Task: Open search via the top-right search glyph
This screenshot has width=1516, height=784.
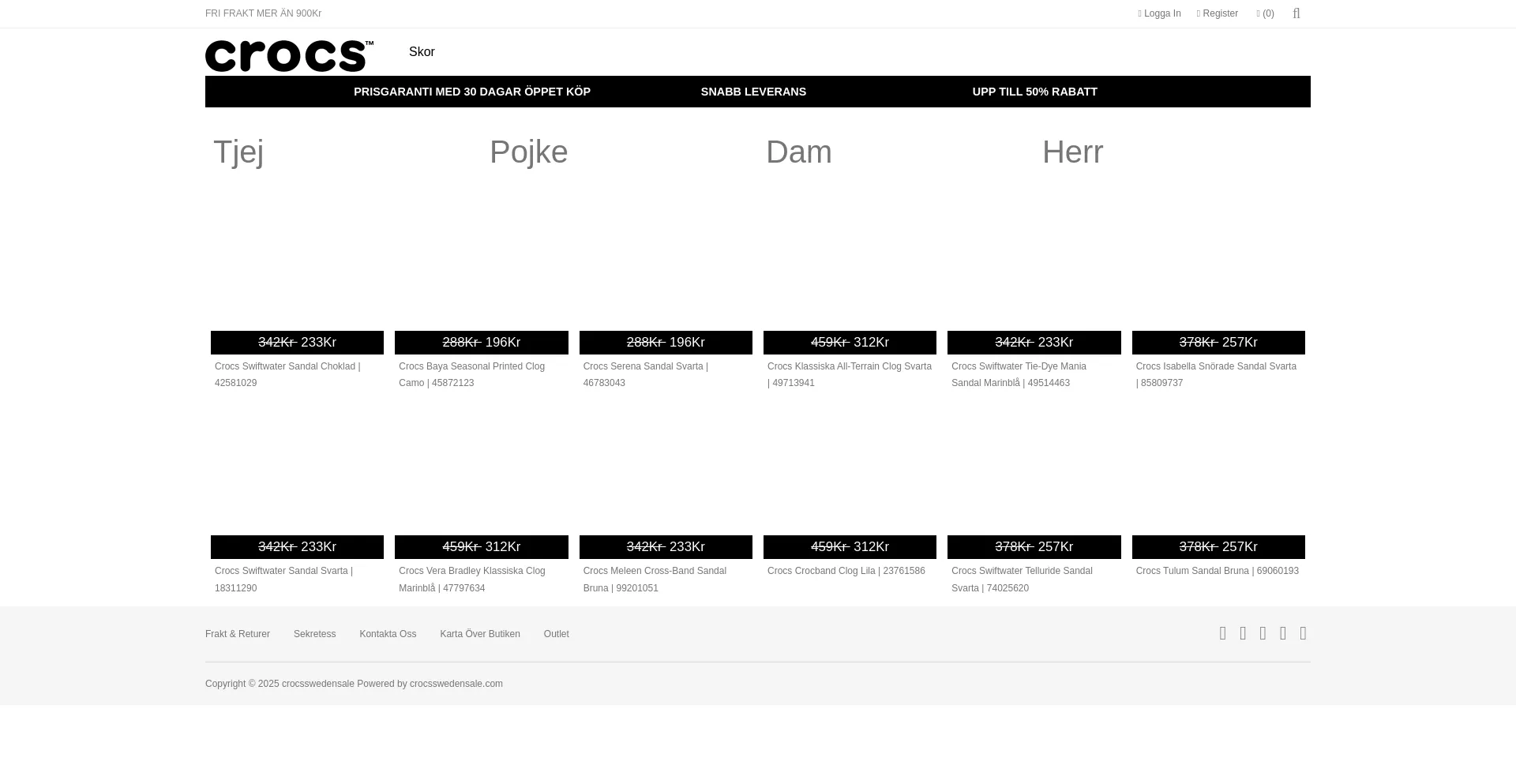Action: pyautogui.click(x=1296, y=13)
